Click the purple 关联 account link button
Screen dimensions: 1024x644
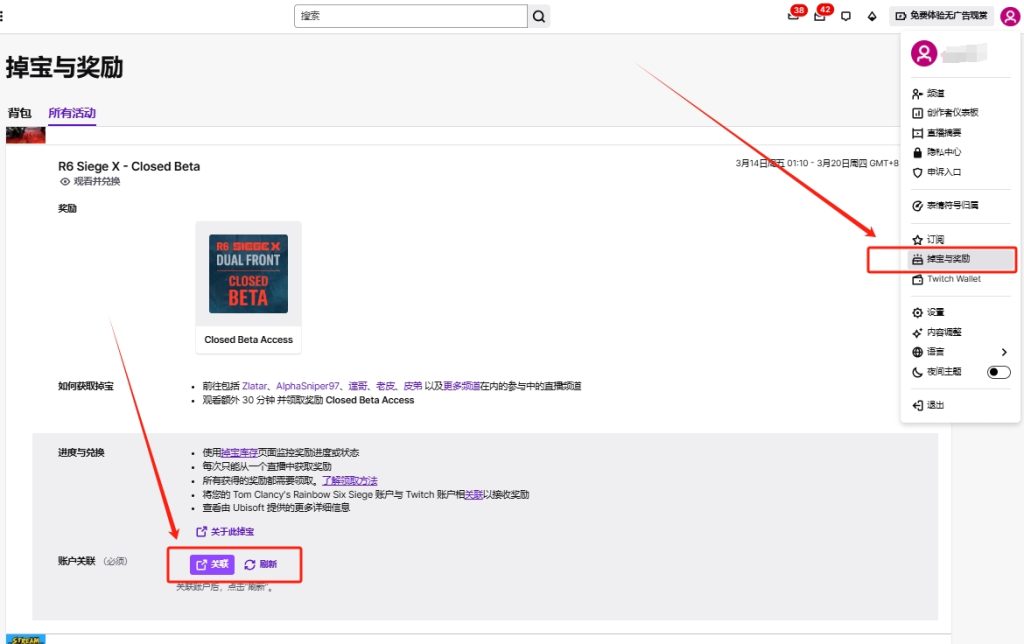(x=212, y=564)
